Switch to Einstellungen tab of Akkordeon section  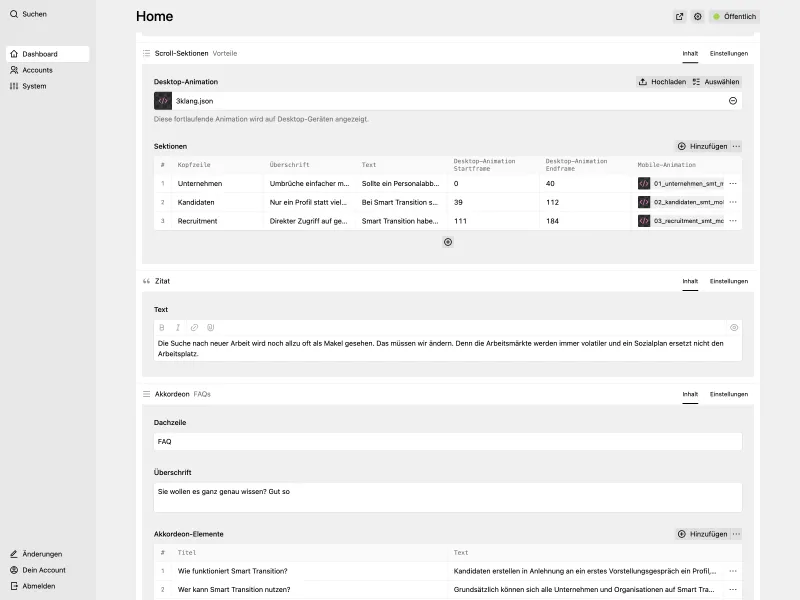[729, 394]
